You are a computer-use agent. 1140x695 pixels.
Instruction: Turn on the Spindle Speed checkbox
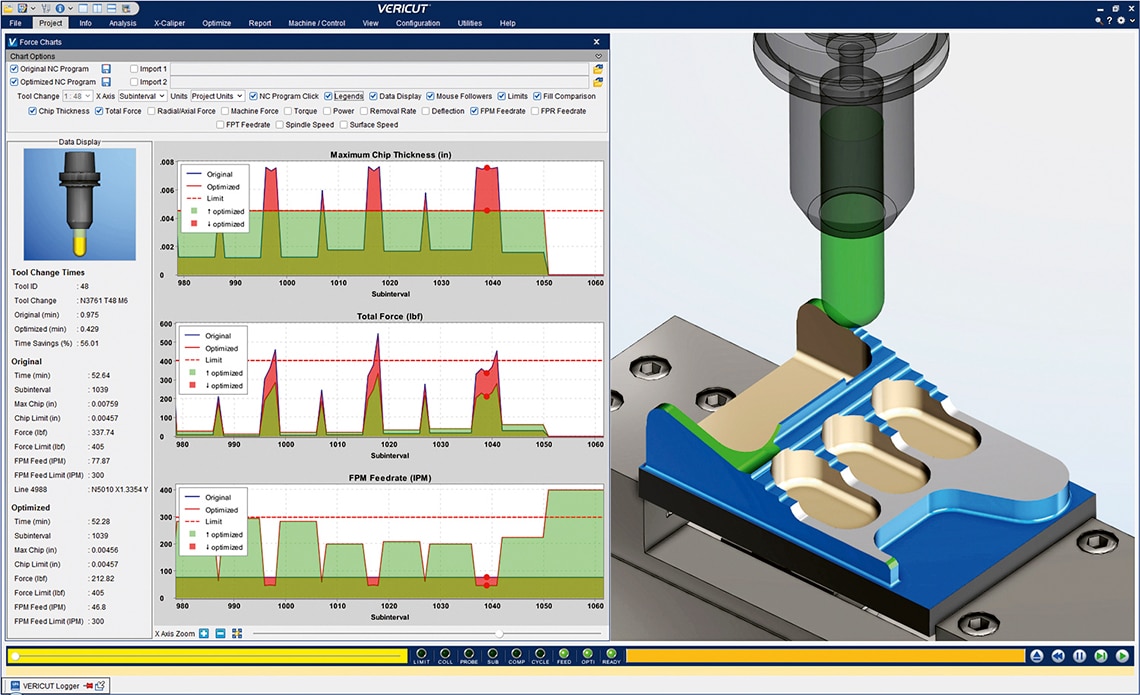point(279,125)
